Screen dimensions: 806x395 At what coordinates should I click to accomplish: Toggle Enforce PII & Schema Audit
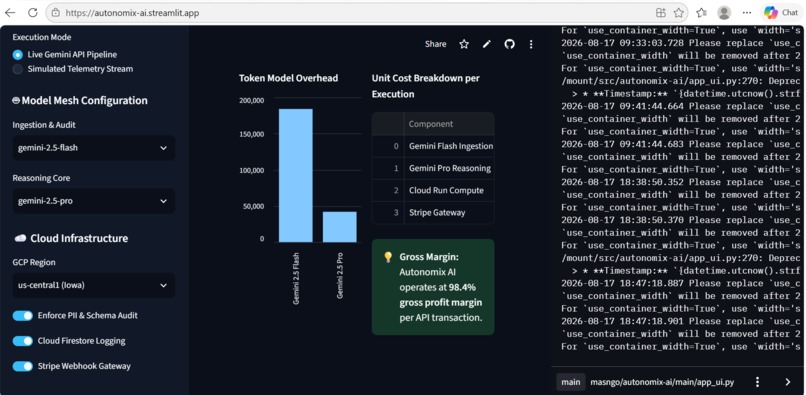tap(23, 316)
